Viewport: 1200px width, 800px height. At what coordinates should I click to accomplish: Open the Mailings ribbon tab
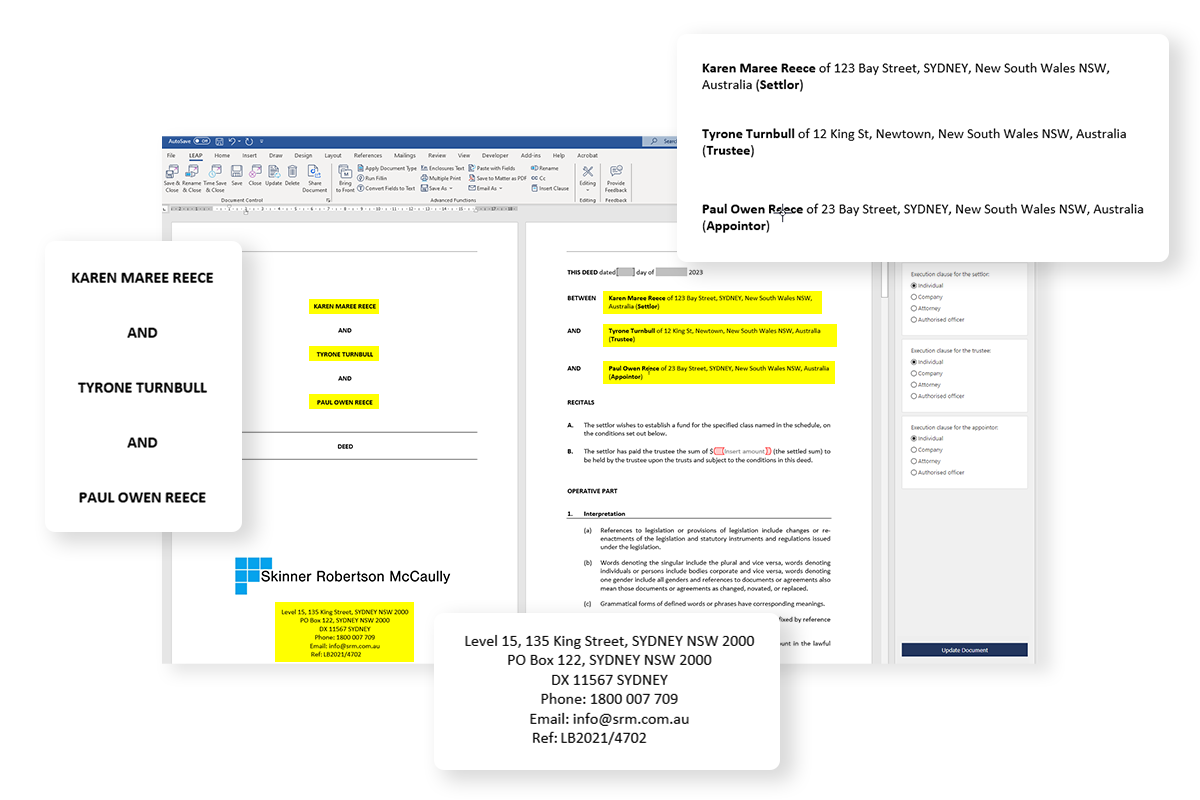click(x=405, y=156)
